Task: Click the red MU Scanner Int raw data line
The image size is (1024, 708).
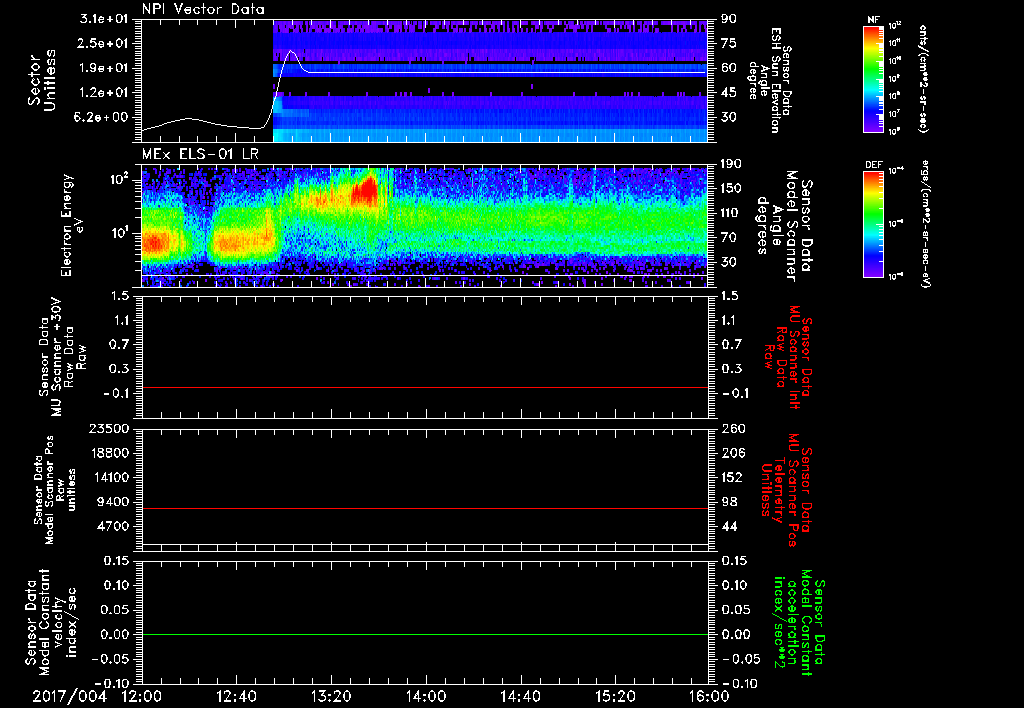Action: tap(424, 387)
